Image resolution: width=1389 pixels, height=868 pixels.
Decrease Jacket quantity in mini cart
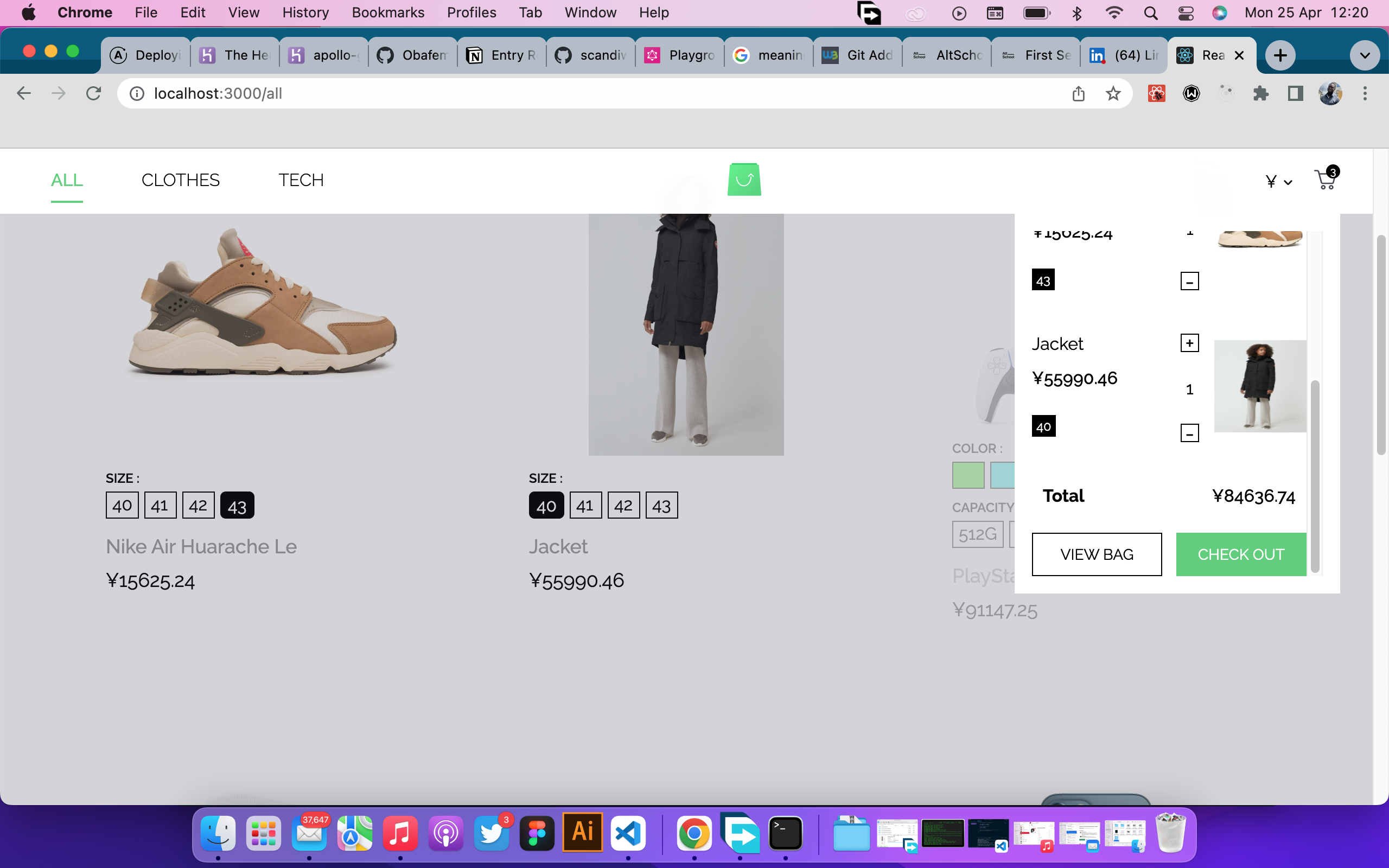pos(1189,433)
